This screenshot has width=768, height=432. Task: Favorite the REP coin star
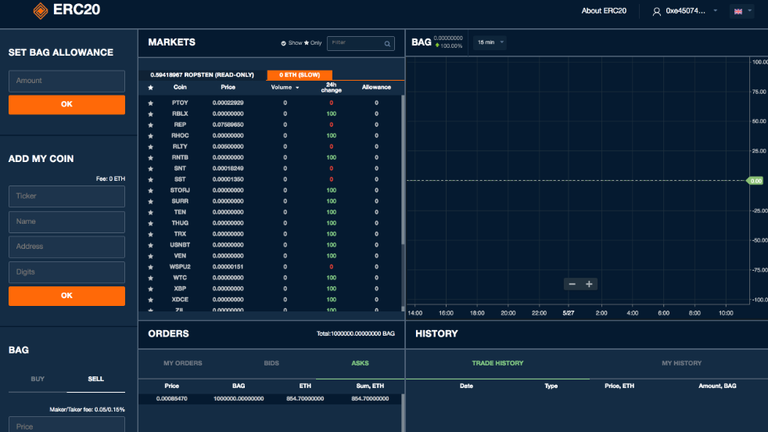150,125
